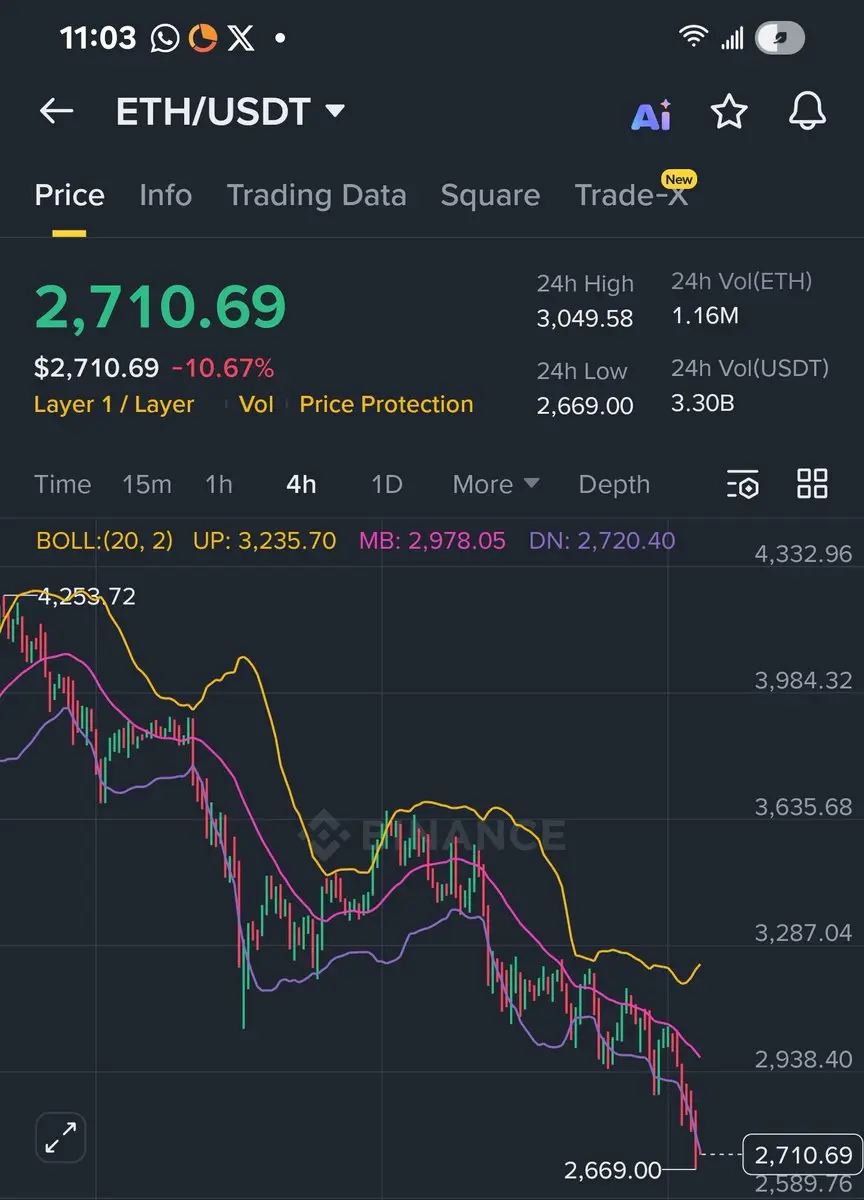Add ETH/USDT to favorites star

[x=729, y=111]
